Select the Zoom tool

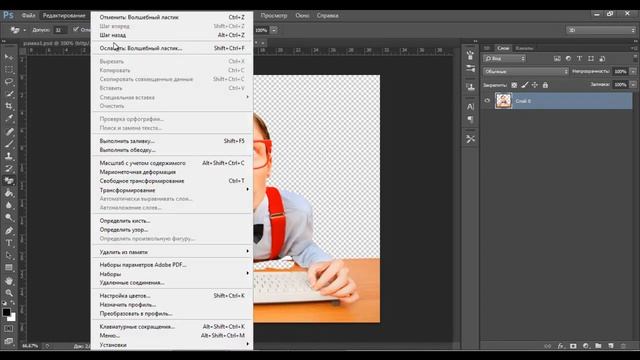[9, 293]
